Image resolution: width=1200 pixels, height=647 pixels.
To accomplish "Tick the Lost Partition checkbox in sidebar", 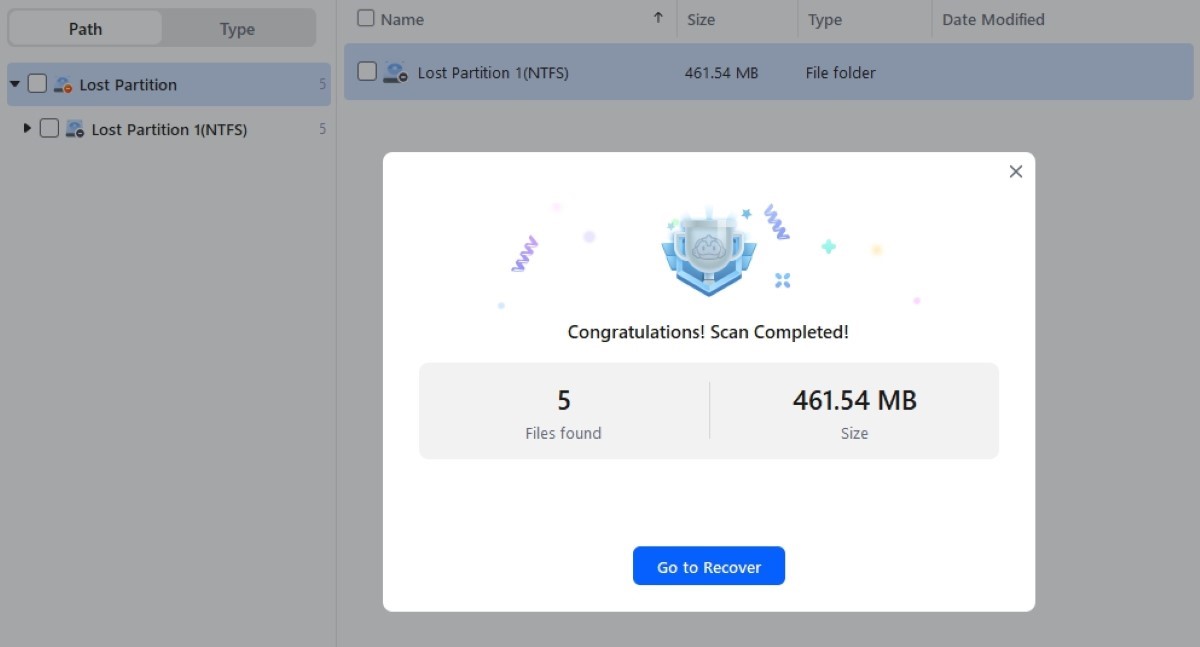I will tap(37, 84).
